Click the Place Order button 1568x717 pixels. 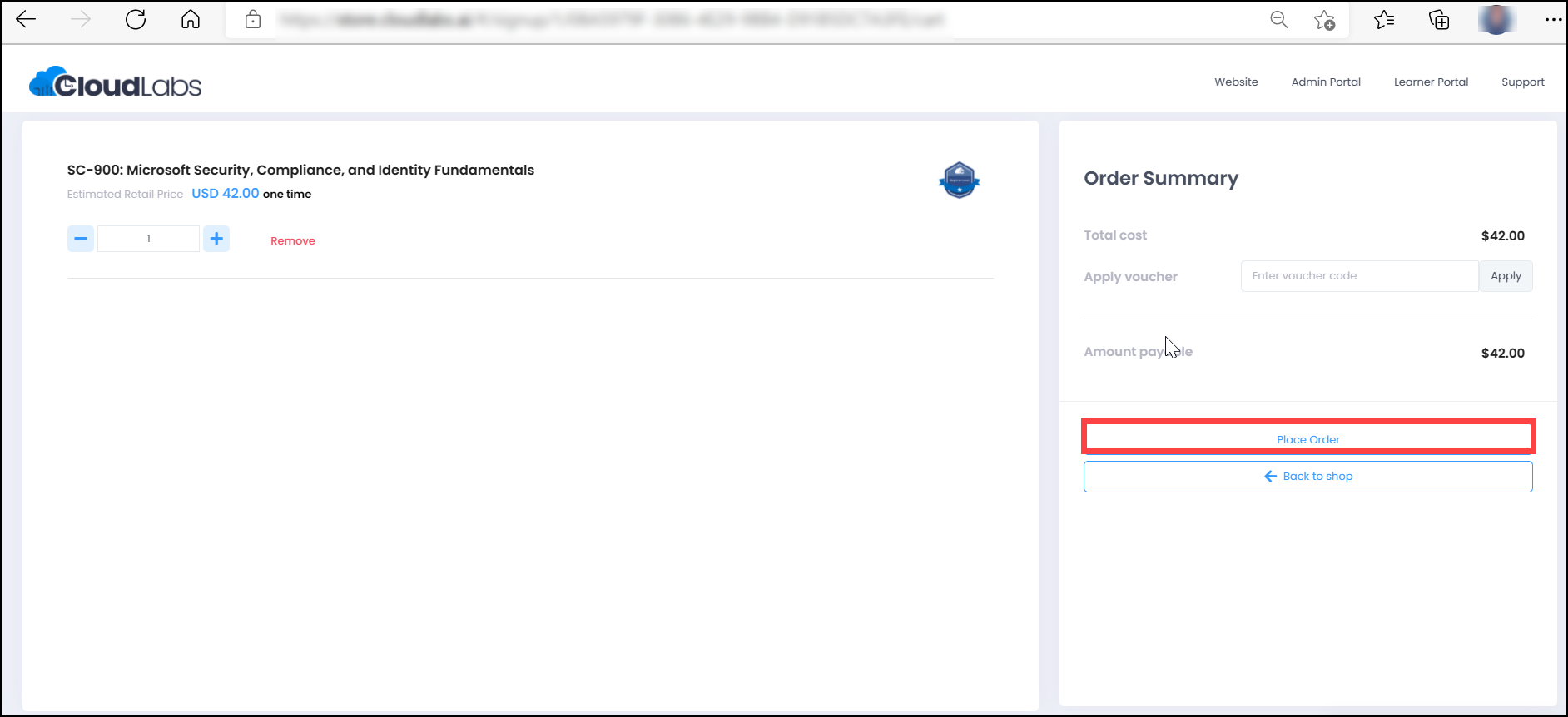pos(1308,438)
